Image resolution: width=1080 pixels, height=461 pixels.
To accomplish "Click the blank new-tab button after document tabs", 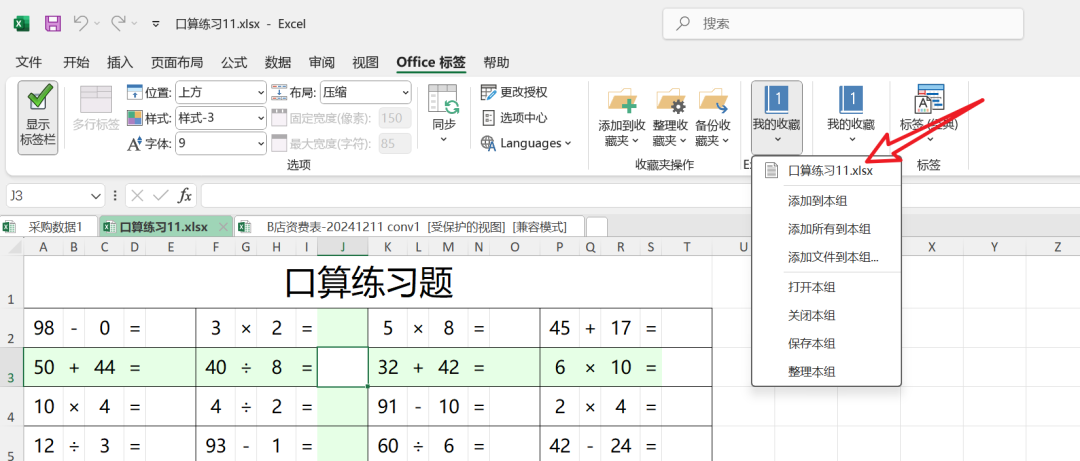I will pyautogui.click(x=596, y=227).
